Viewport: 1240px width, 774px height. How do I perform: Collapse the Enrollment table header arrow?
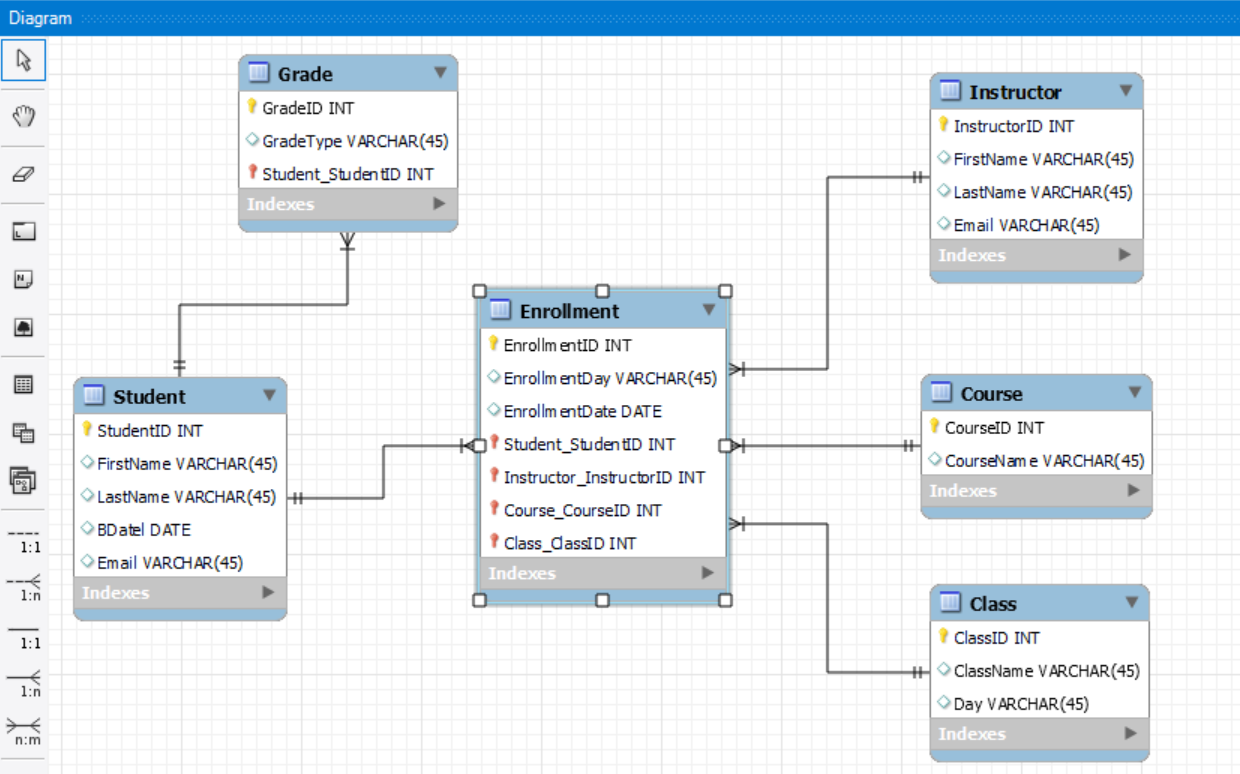click(x=709, y=310)
